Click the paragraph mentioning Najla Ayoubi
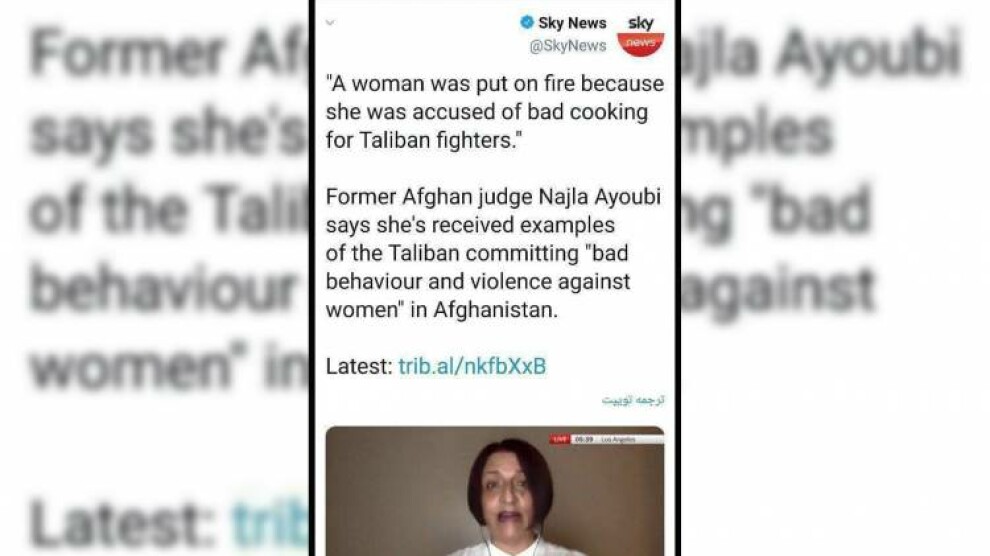Image resolution: width=990 pixels, height=556 pixels. [494, 253]
